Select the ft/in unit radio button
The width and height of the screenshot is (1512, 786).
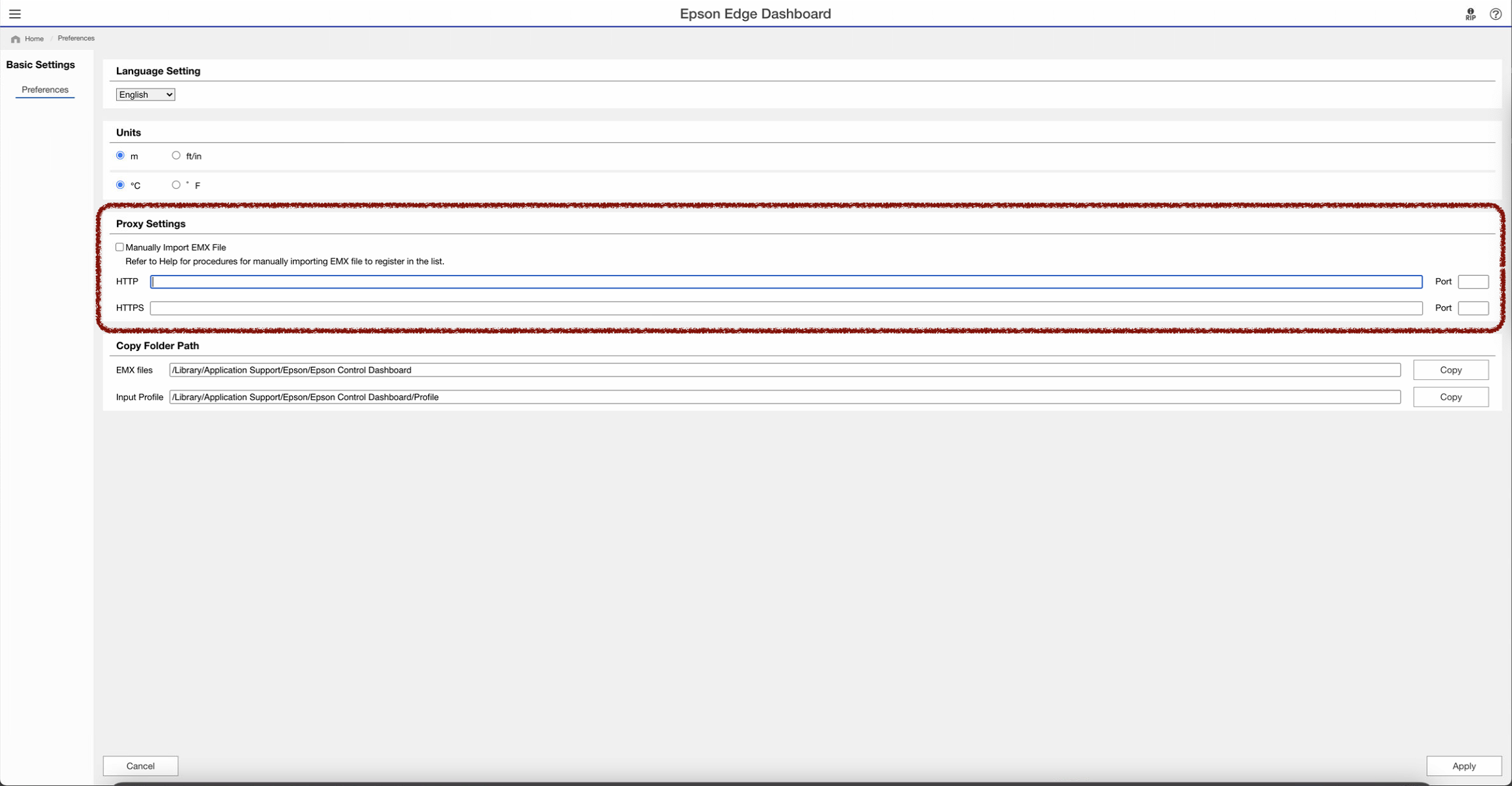coord(176,155)
